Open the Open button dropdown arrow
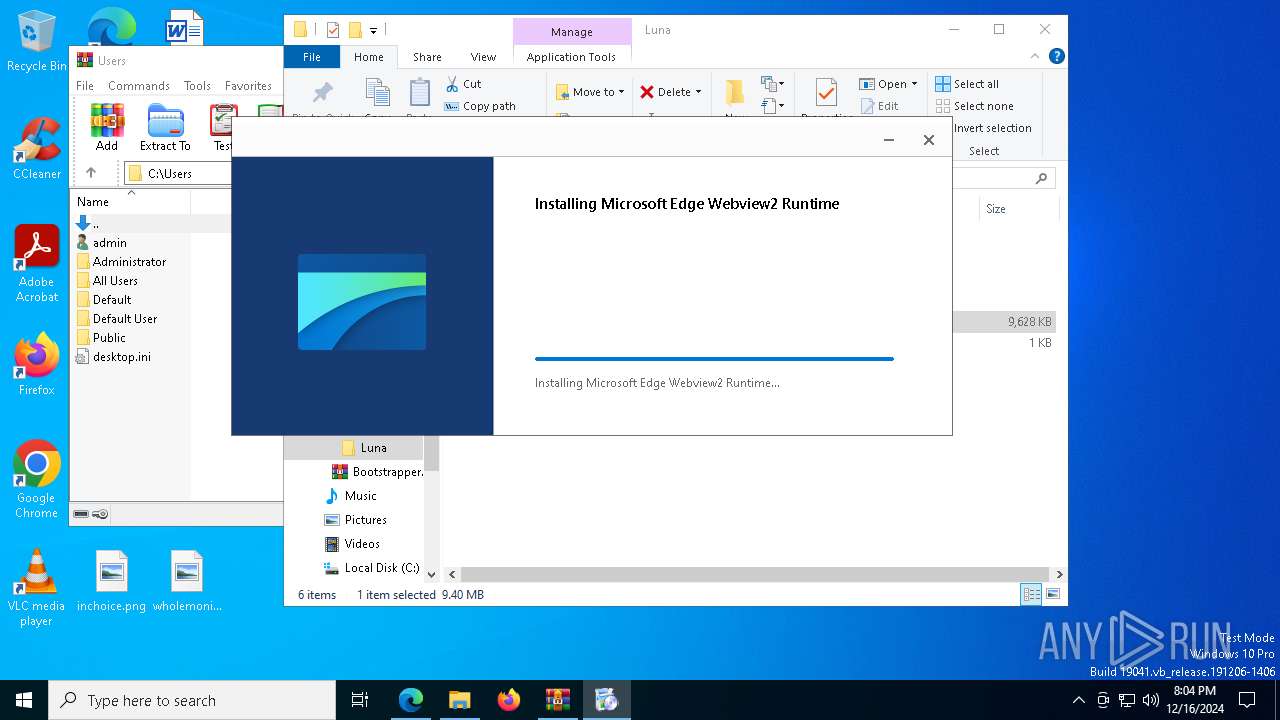The width and height of the screenshot is (1280, 720). pyautogui.click(x=914, y=84)
